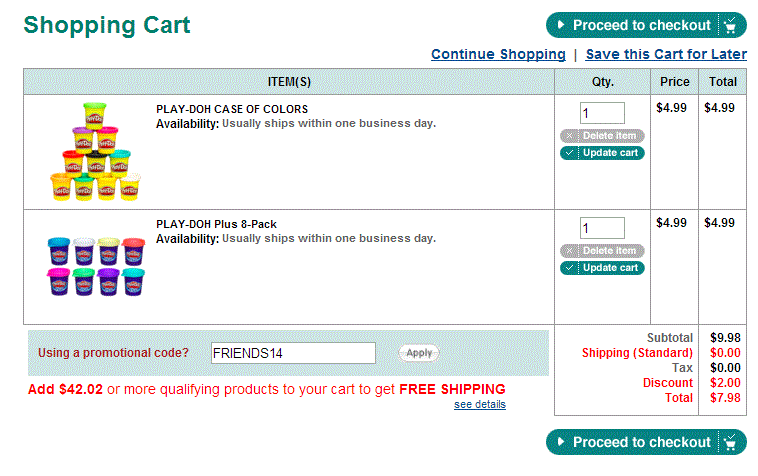Click checkmark icon on first Update cart
Screen dimensions: 758x476
point(569,153)
